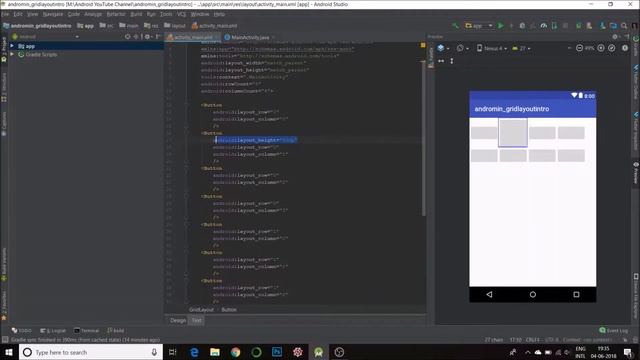This screenshot has width=640, height=360.
Task: Click the GridLayout breadcrumb below editor
Action: pyautogui.click(x=201, y=310)
